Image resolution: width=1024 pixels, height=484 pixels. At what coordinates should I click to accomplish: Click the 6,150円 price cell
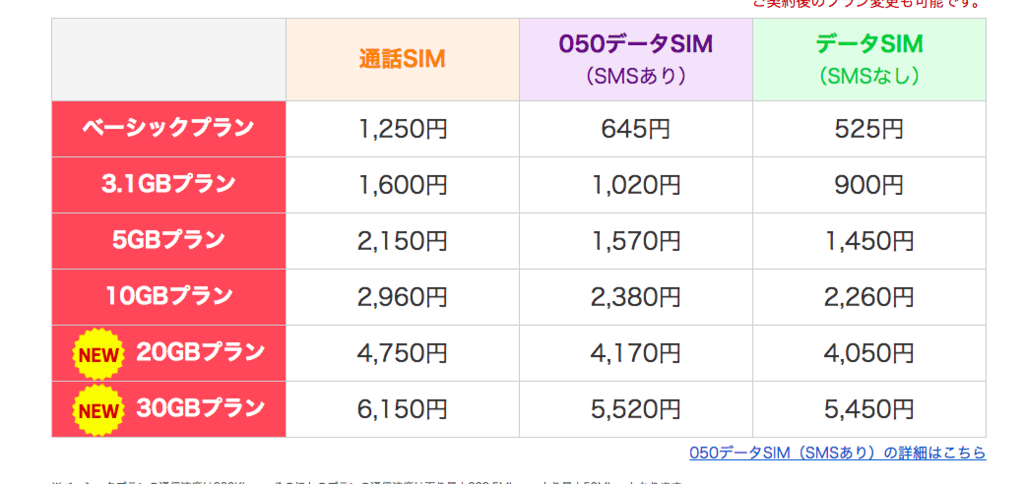point(402,410)
